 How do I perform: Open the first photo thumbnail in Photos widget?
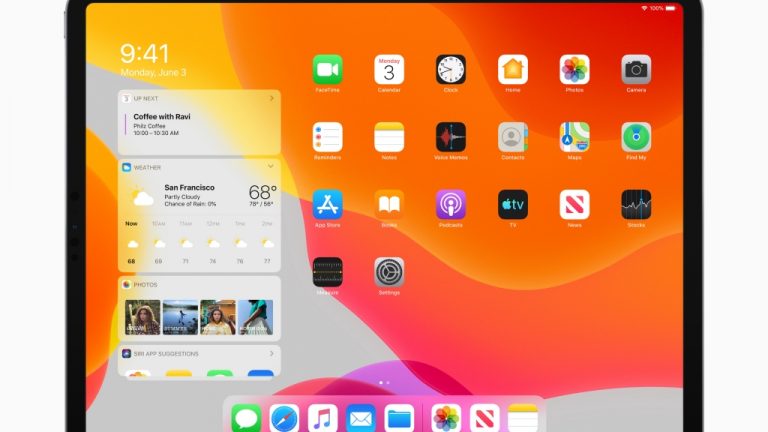[143, 317]
